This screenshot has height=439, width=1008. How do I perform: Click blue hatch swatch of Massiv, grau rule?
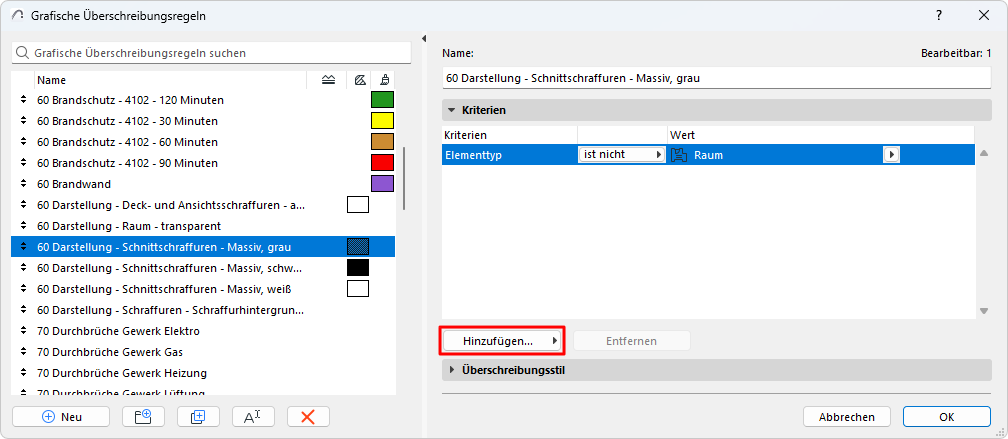(x=358, y=247)
